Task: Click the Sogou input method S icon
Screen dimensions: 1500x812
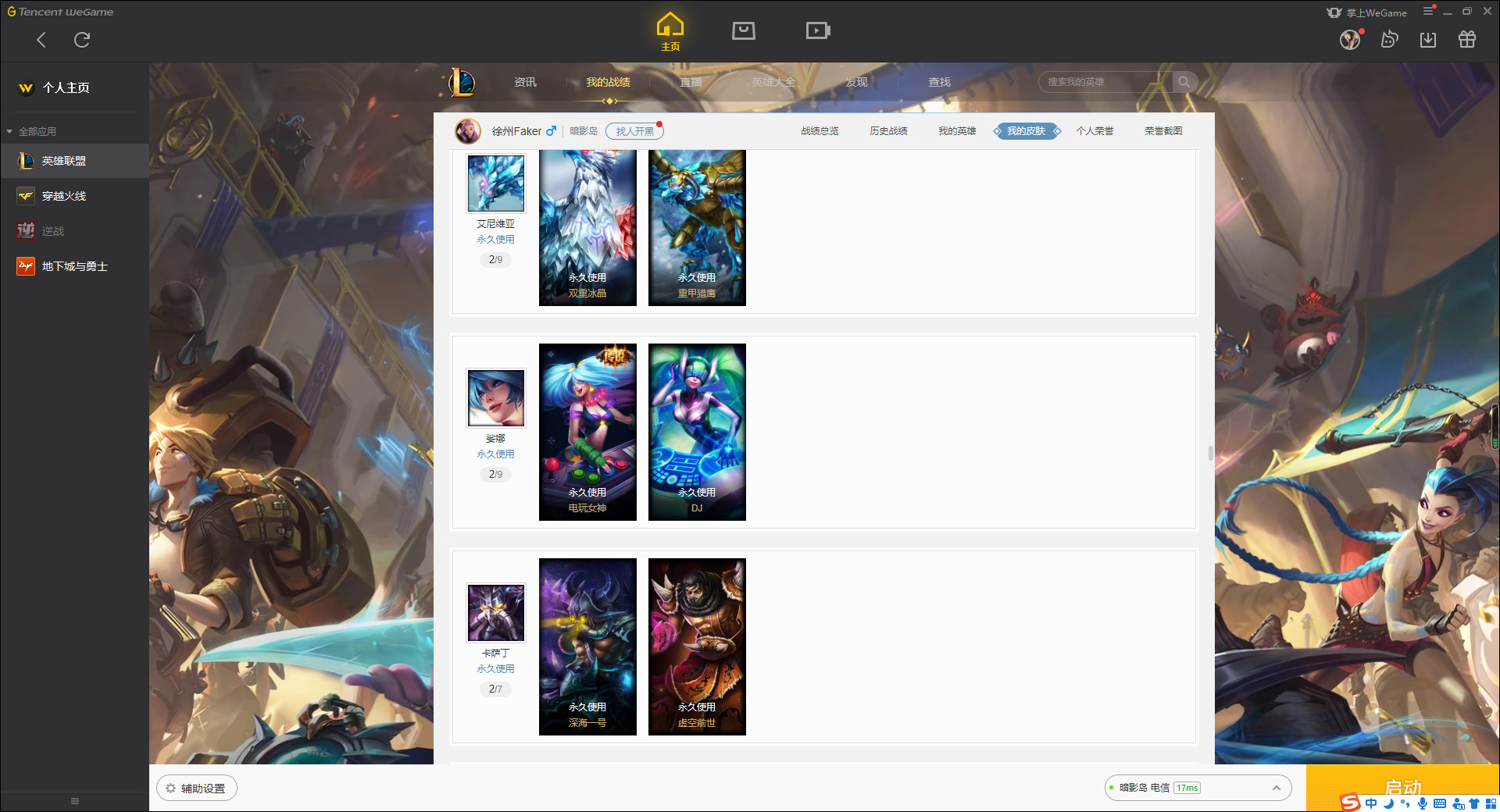Action: (x=1350, y=803)
